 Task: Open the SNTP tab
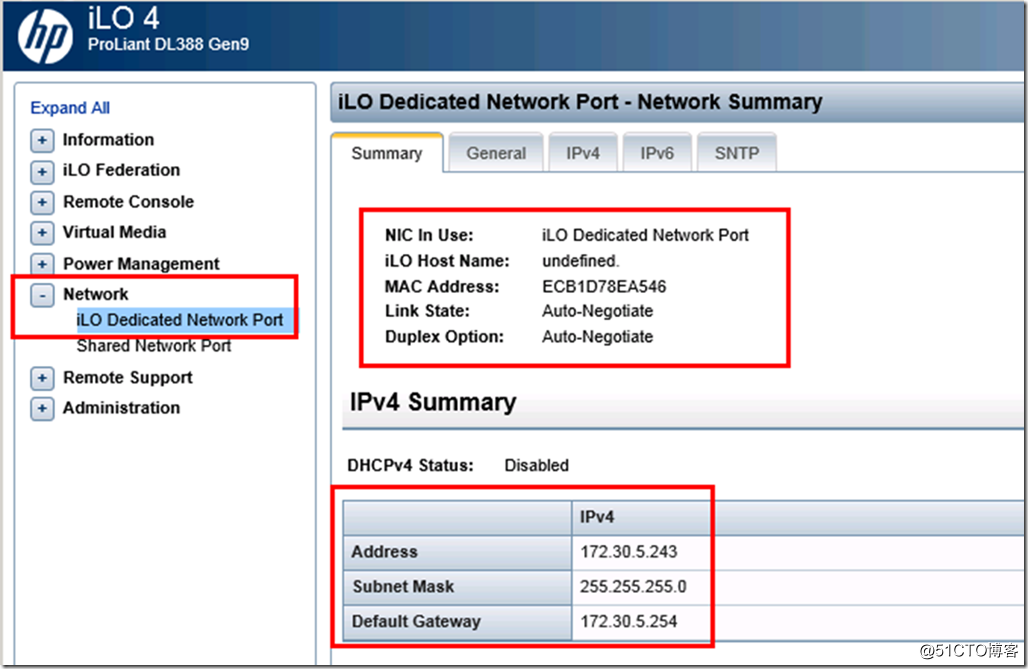tap(736, 154)
